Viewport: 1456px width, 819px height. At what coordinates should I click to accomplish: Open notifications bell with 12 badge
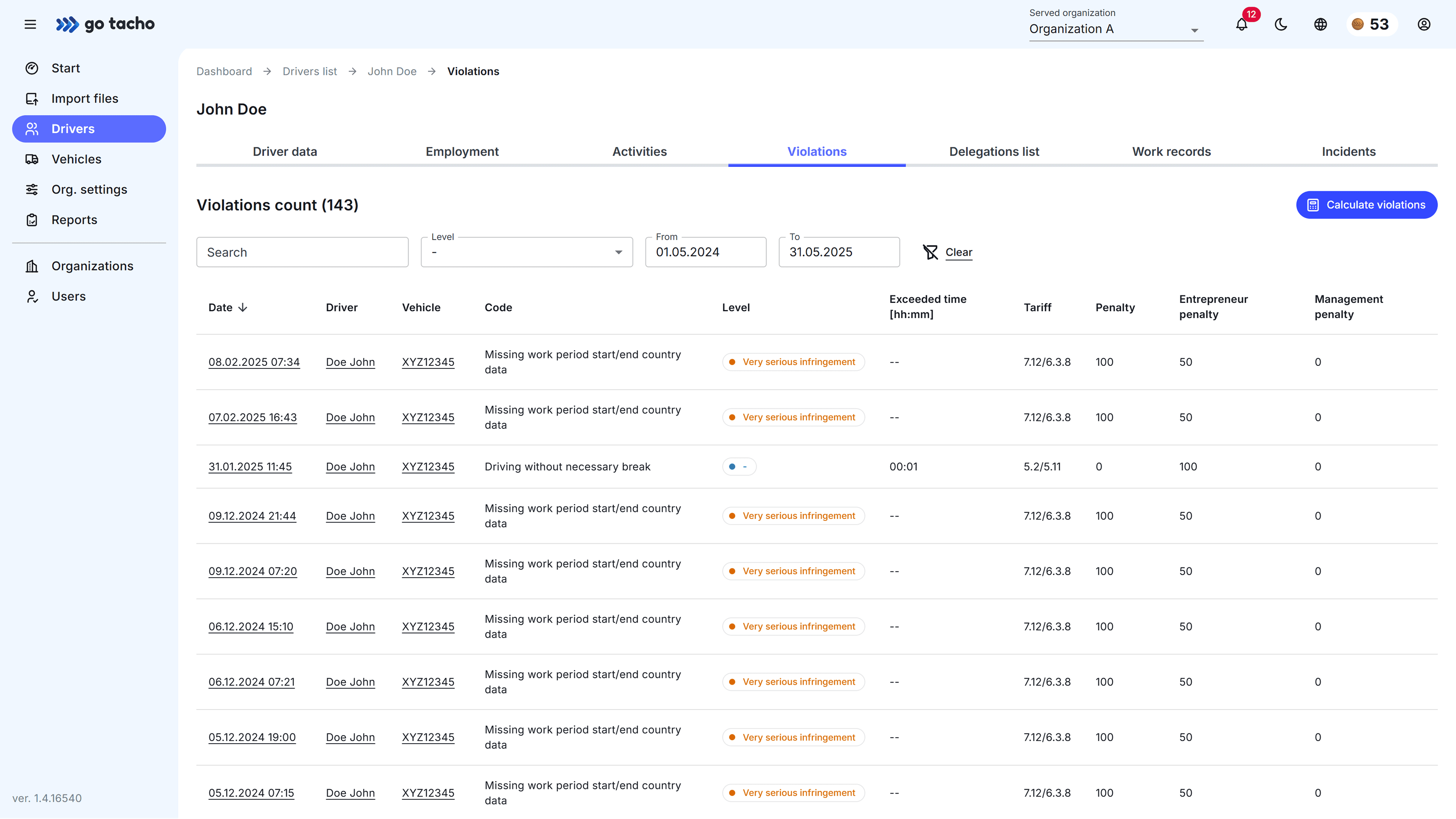pyautogui.click(x=1241, y=25)
